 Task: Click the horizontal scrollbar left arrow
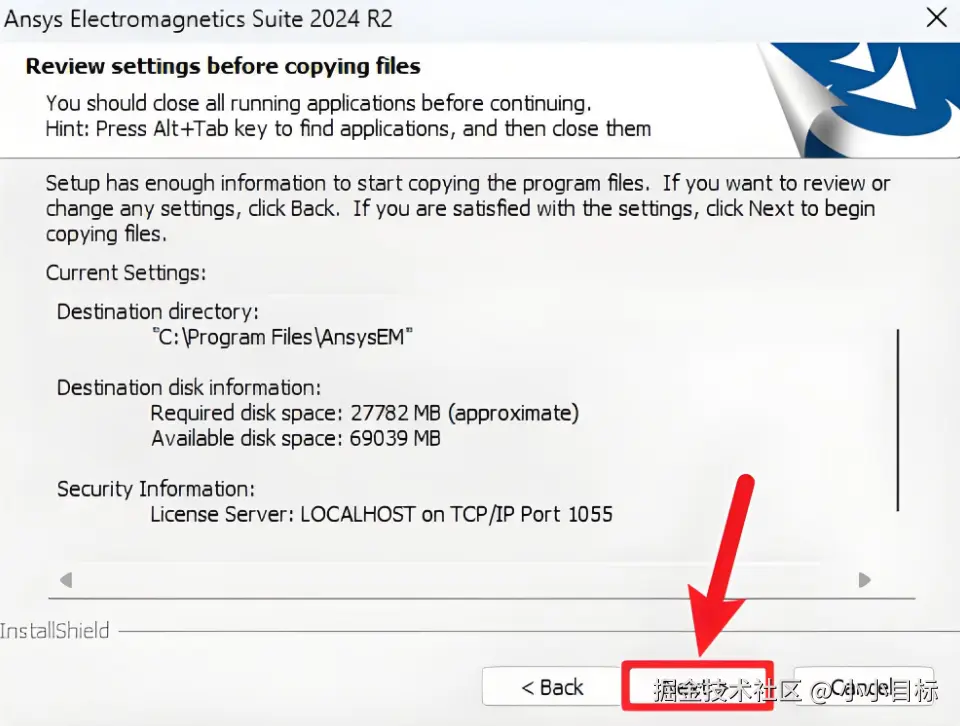66,580
